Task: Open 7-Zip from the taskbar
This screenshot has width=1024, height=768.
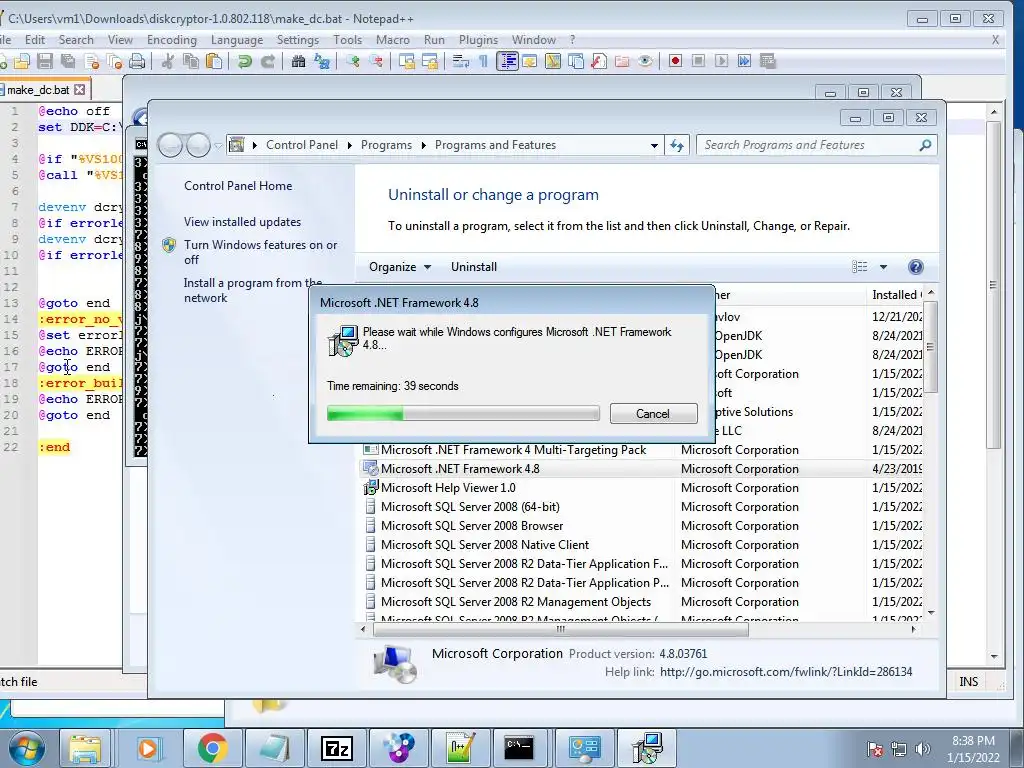Action: (x=337, y=748)
